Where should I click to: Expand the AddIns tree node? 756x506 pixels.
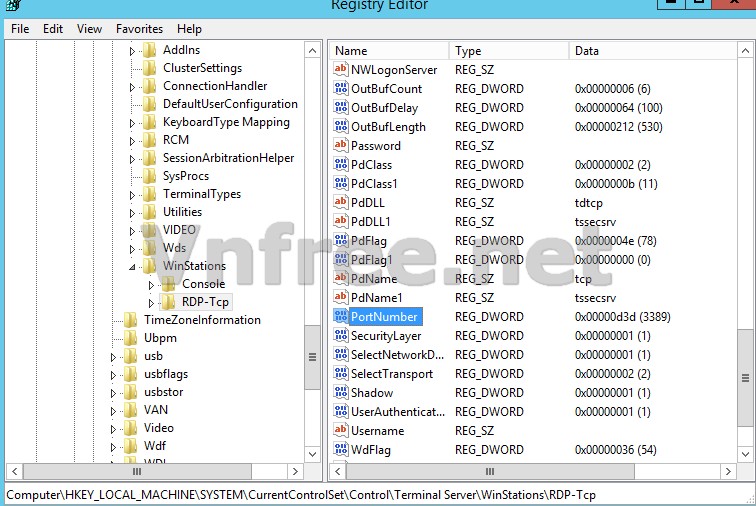pos(132,51)
